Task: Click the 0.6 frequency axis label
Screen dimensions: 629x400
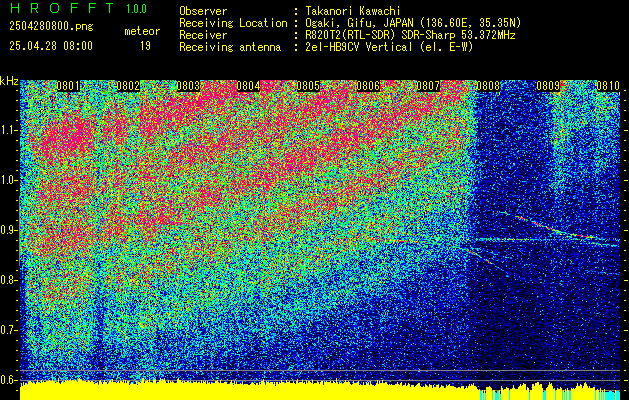Action: pyautogui.click(x=8, y=380)
